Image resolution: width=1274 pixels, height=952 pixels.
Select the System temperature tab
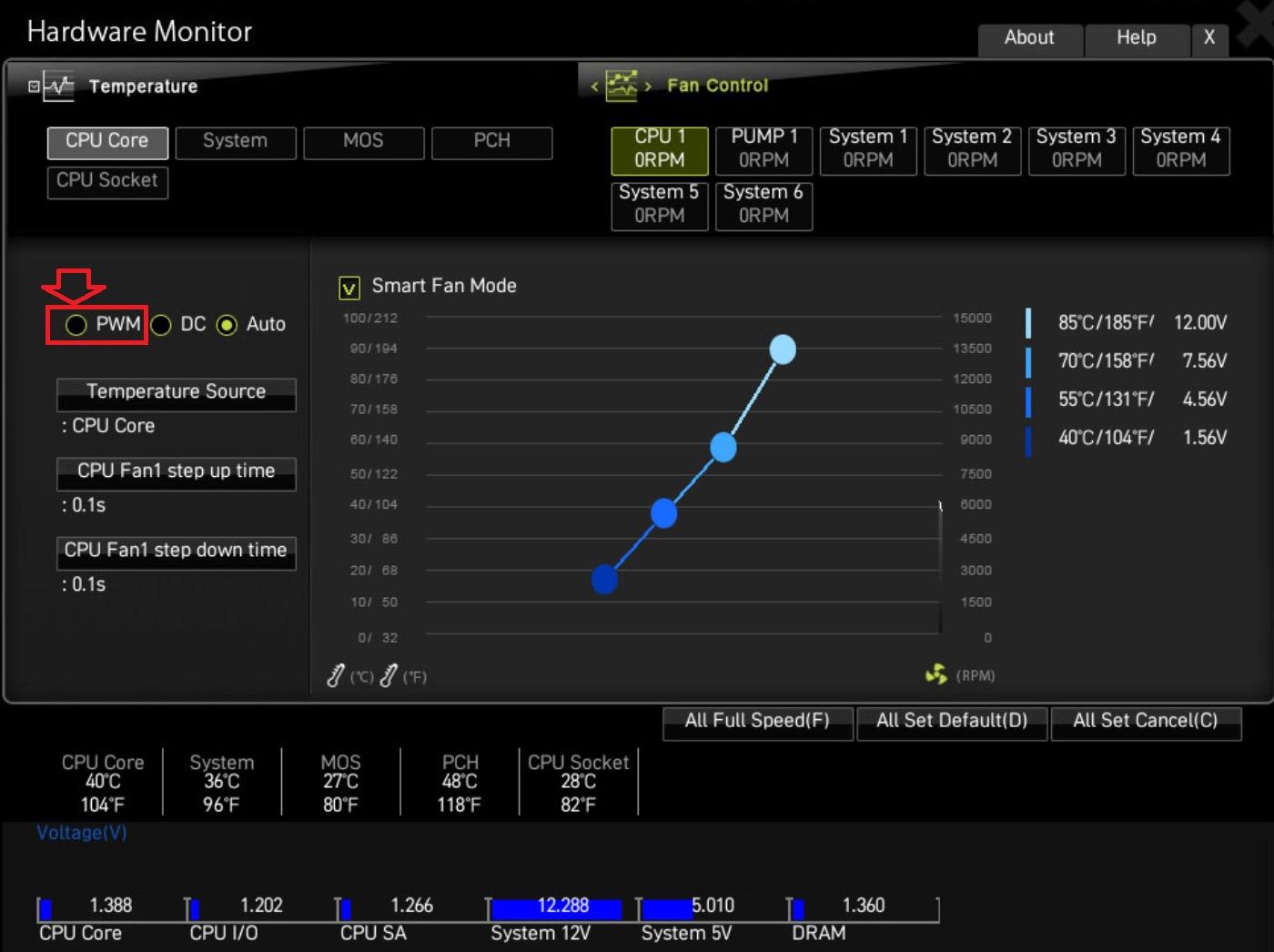point(236,142)
